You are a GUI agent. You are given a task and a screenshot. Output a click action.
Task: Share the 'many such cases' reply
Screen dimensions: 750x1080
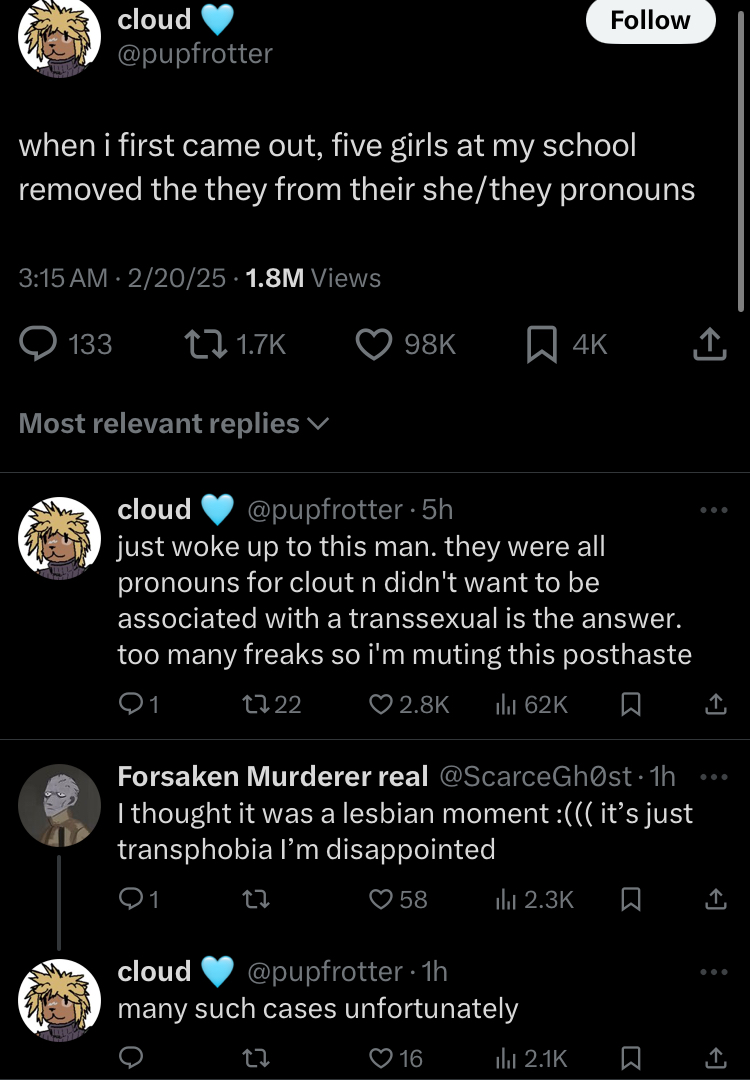(714, 1057)
